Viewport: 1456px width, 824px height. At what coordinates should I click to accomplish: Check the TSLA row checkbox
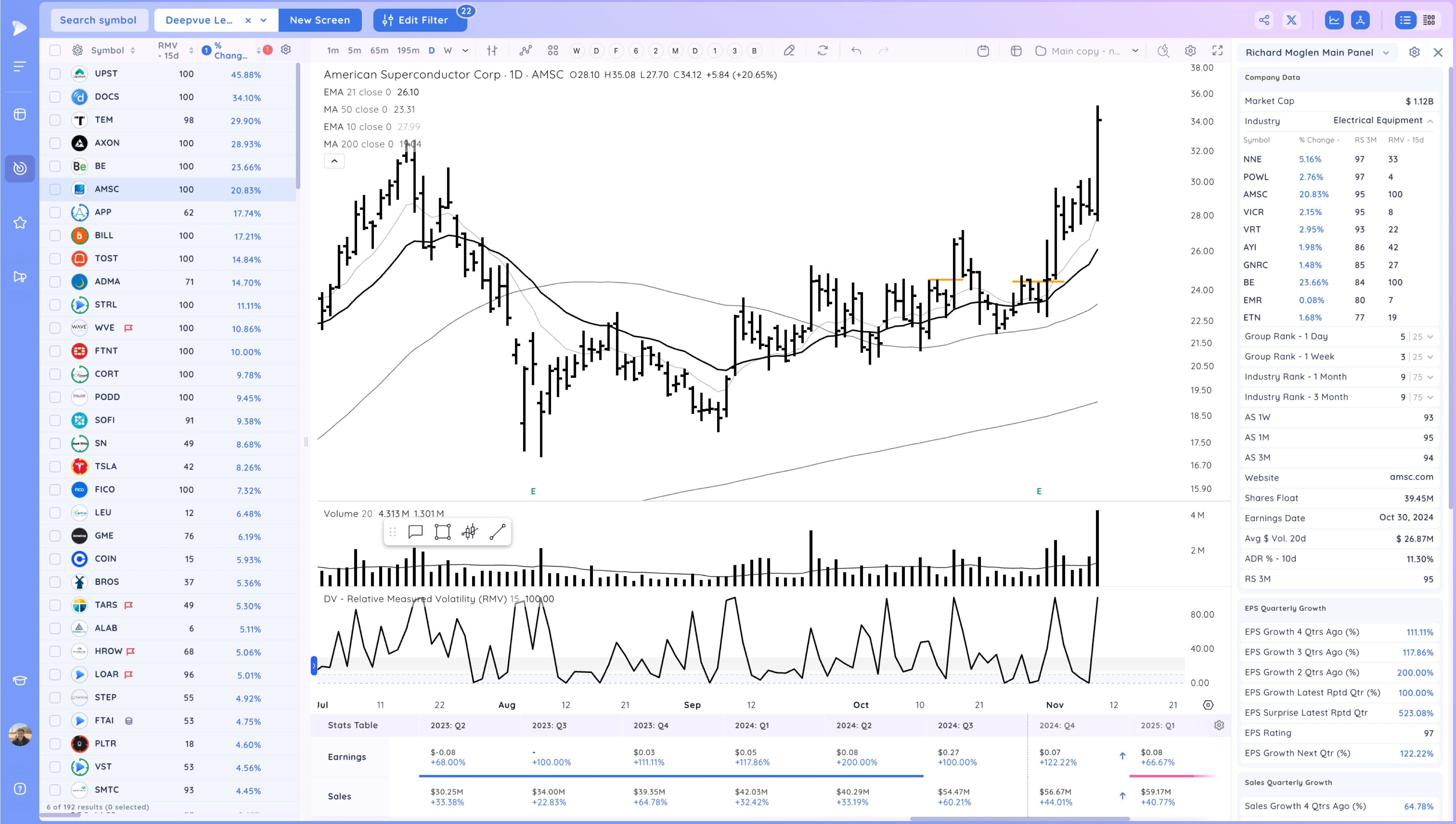55,466
